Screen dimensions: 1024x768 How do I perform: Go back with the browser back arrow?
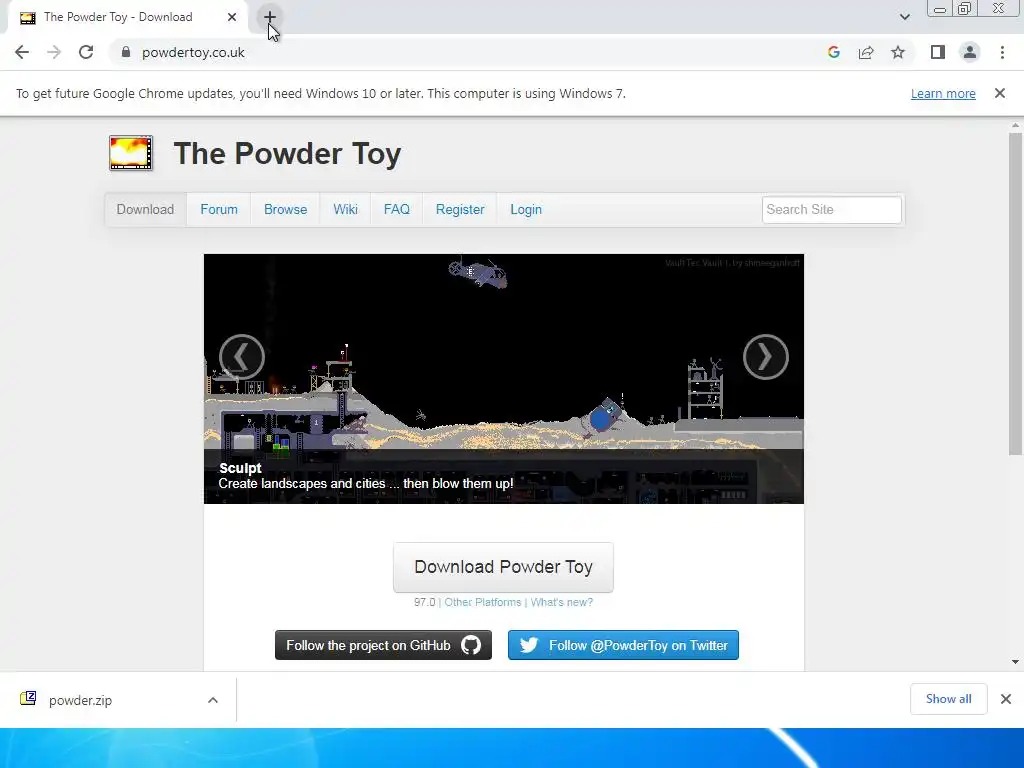click(22, 52)
